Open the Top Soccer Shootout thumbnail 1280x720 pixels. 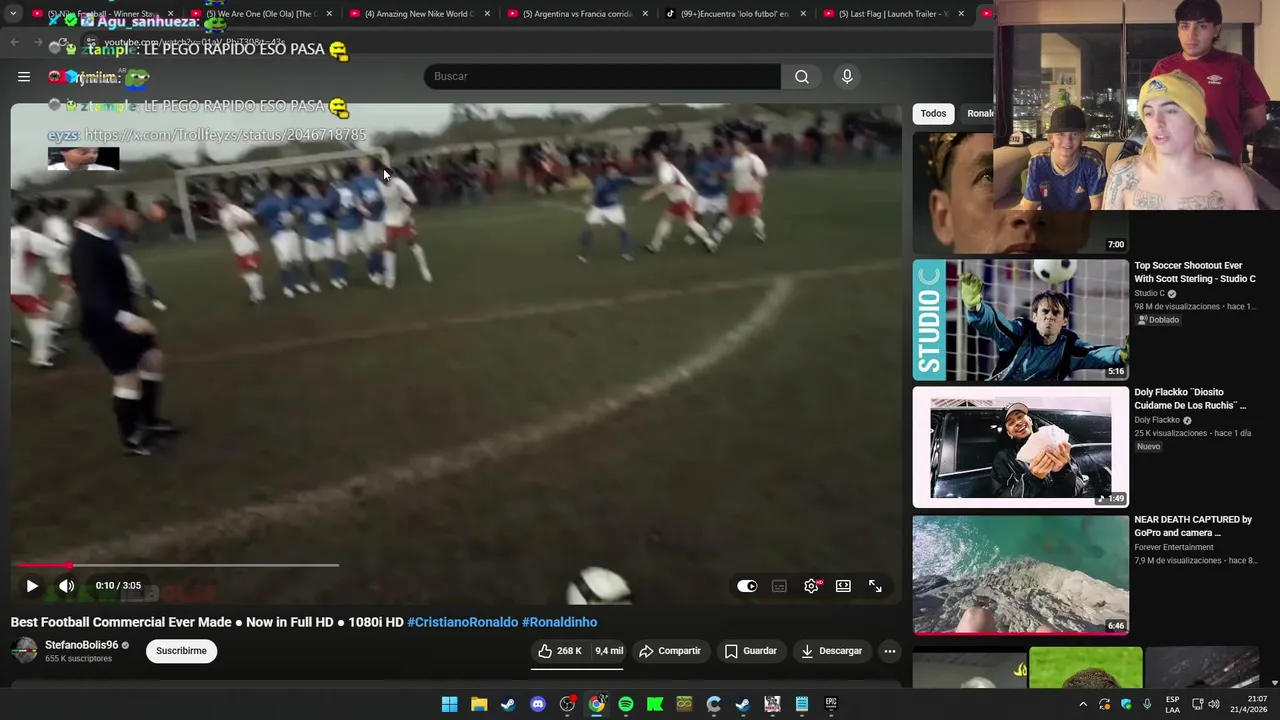(1020, 320)
